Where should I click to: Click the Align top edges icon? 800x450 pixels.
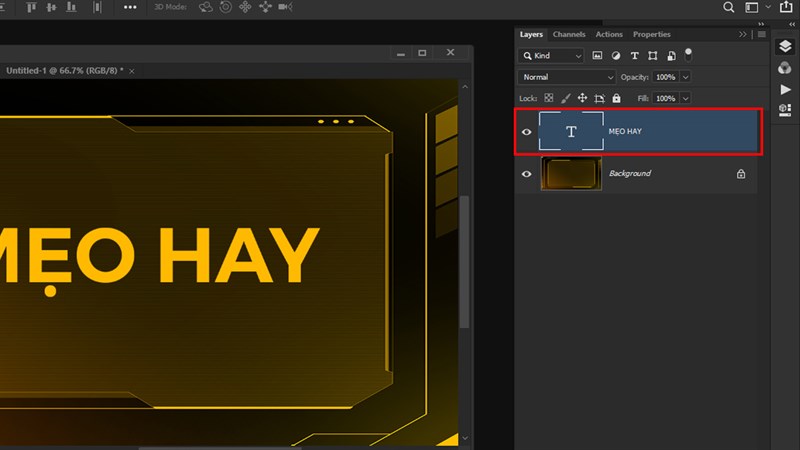click(x=31, y=7)
